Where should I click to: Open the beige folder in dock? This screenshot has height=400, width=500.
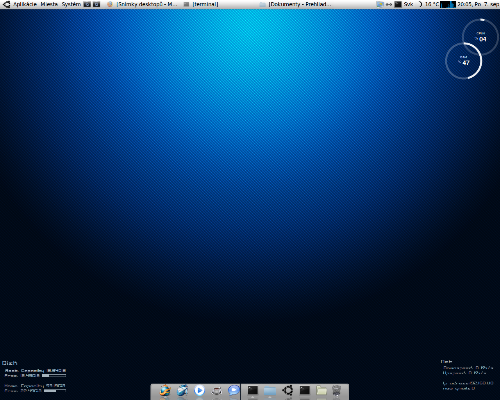(x=322, y=390)
